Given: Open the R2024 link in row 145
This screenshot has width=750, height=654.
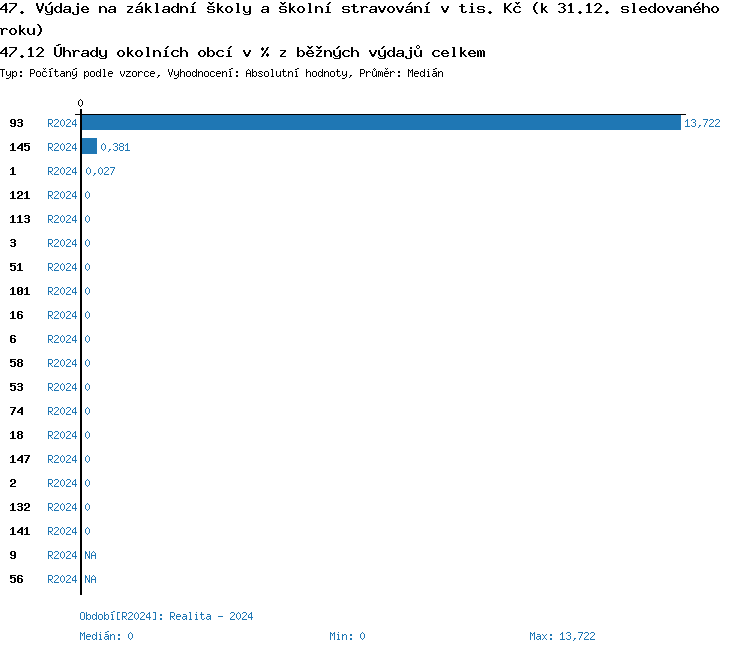Looking at the screenshot, I should click(x=62, y=147).
